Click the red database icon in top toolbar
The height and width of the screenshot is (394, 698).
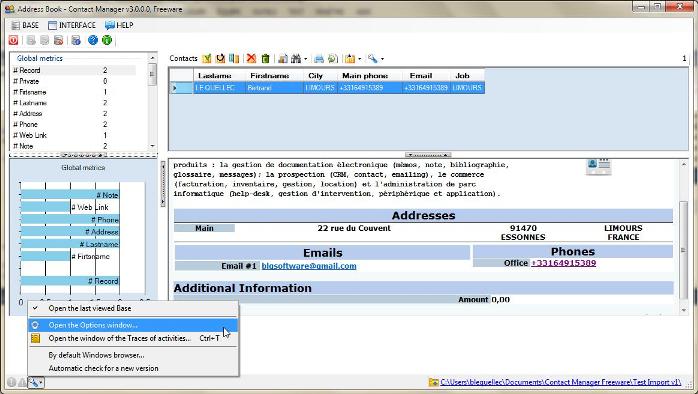point(58,41)
